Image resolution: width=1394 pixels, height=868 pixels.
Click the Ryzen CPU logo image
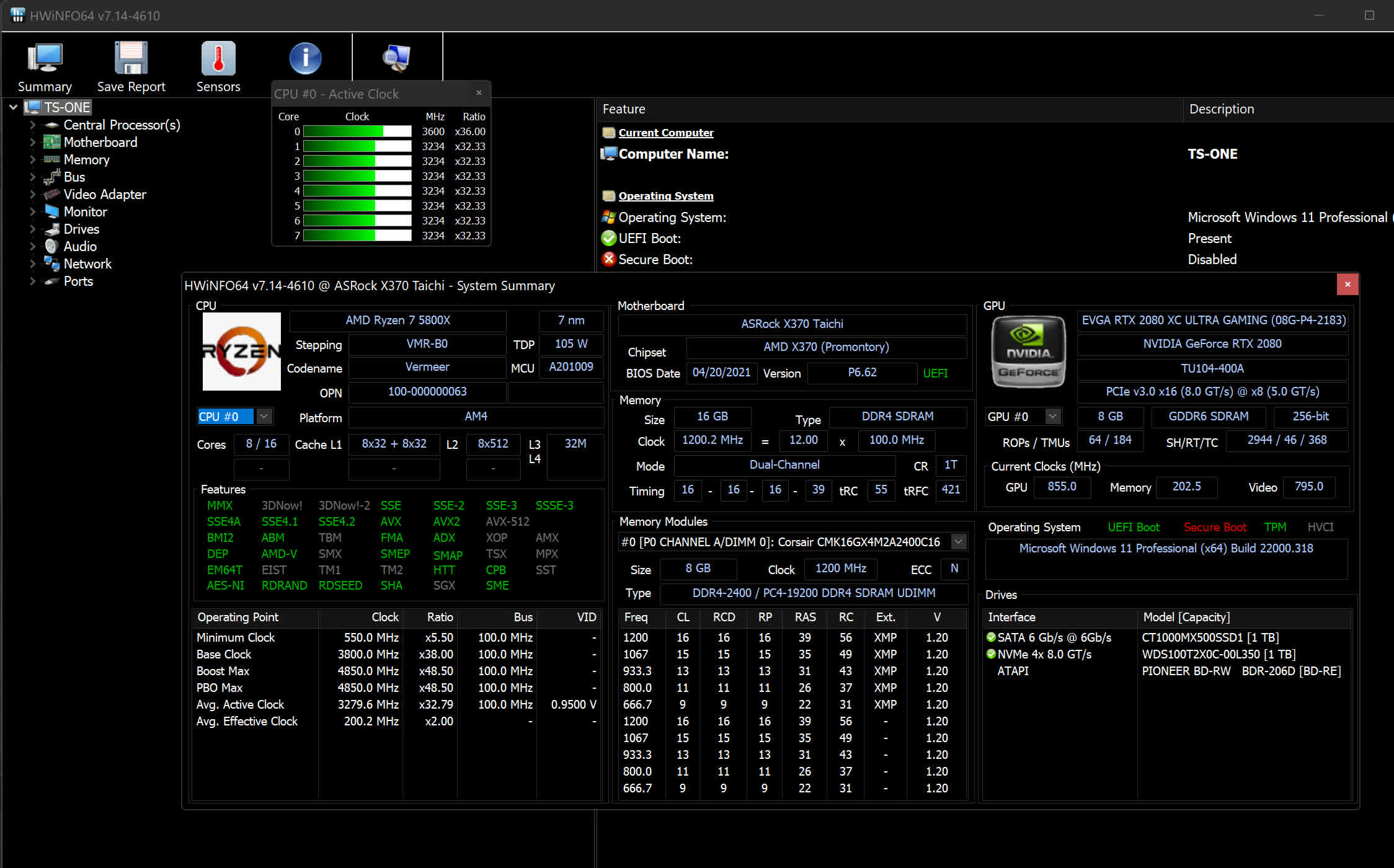coord(242,352)
